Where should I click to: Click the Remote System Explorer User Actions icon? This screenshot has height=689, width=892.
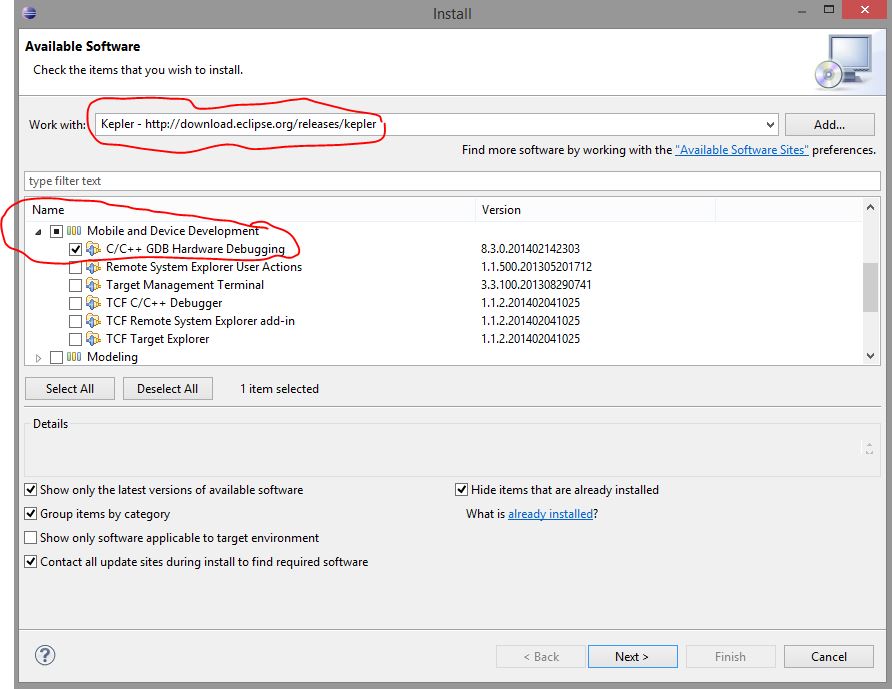(93, 267)
